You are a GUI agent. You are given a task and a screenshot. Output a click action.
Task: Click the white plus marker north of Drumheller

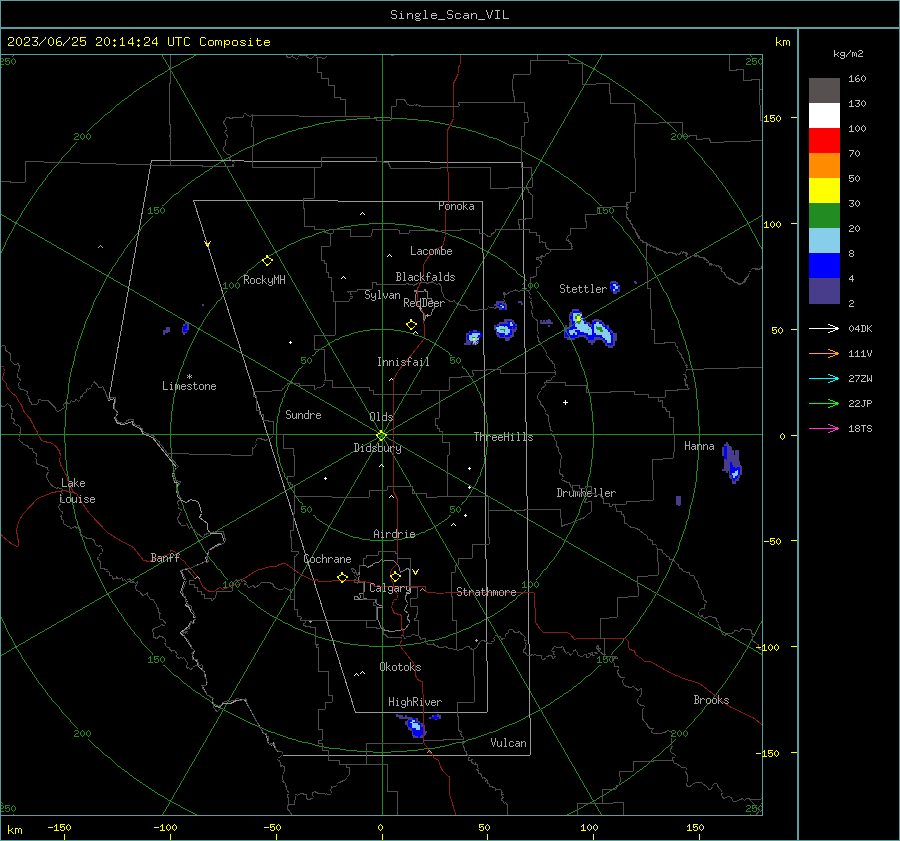(x=565, y=402)
